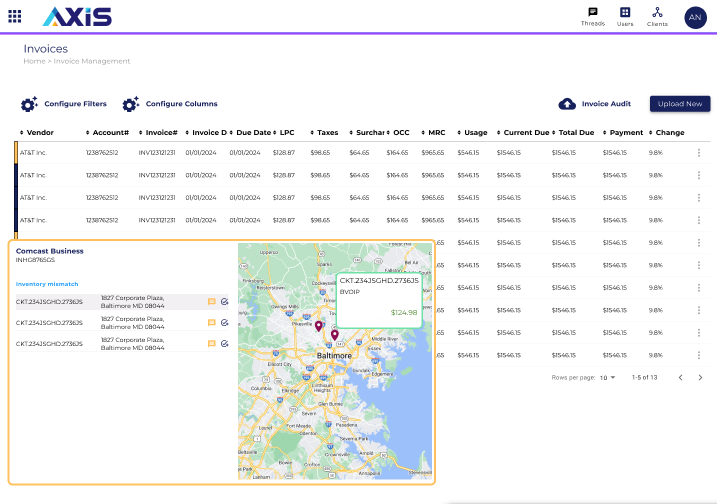Click the AXIS logo
717x504 pixels.
point(77,17)
